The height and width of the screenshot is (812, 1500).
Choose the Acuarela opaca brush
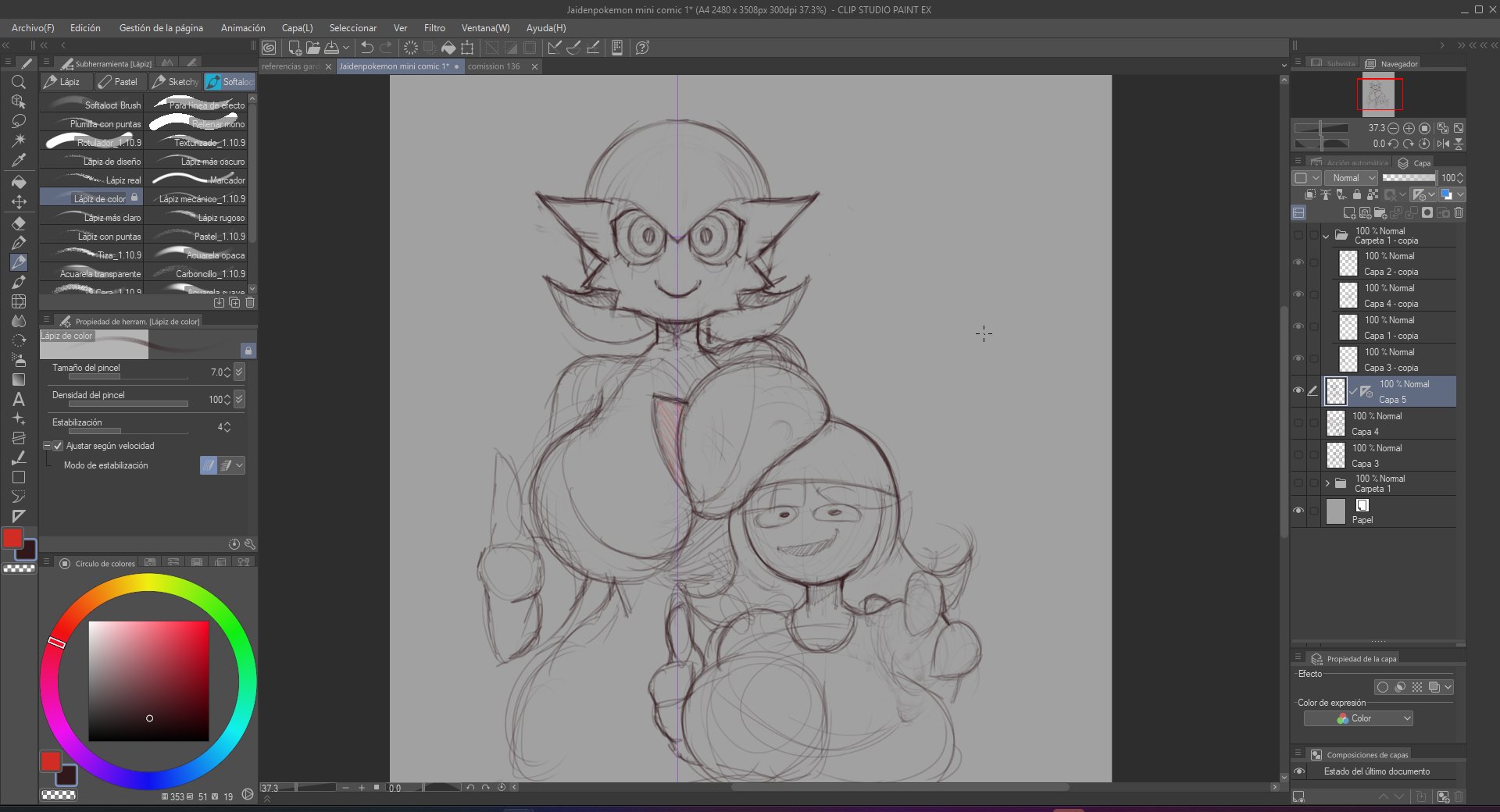point(196,255)
